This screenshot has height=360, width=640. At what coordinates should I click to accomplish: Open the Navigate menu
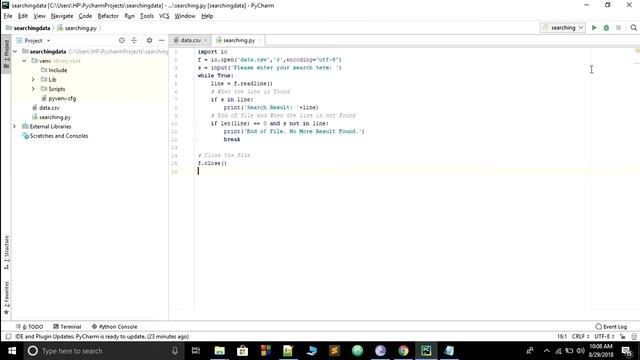coord(62,16)
